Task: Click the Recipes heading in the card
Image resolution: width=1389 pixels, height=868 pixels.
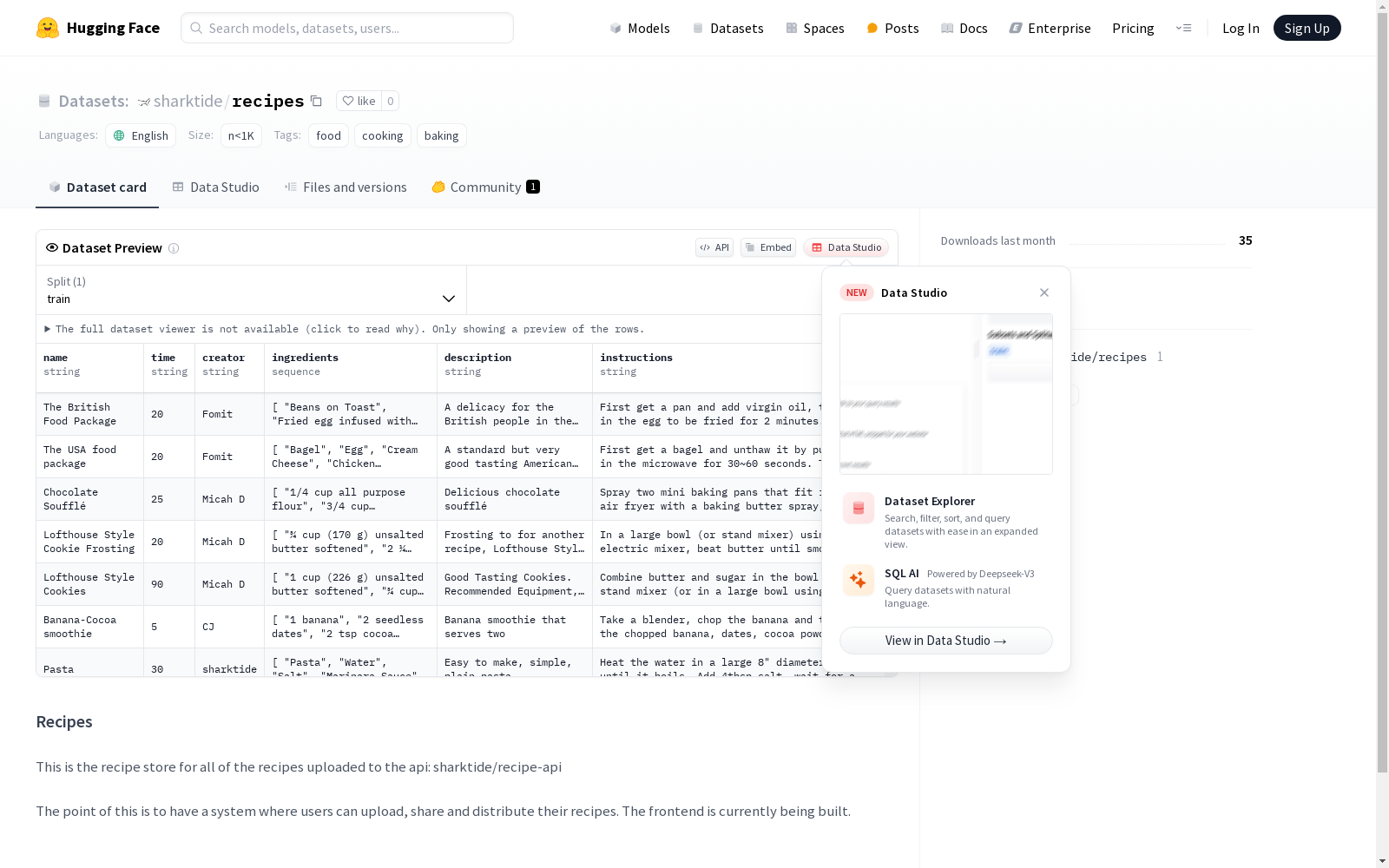Action: (x=64, y=722)
